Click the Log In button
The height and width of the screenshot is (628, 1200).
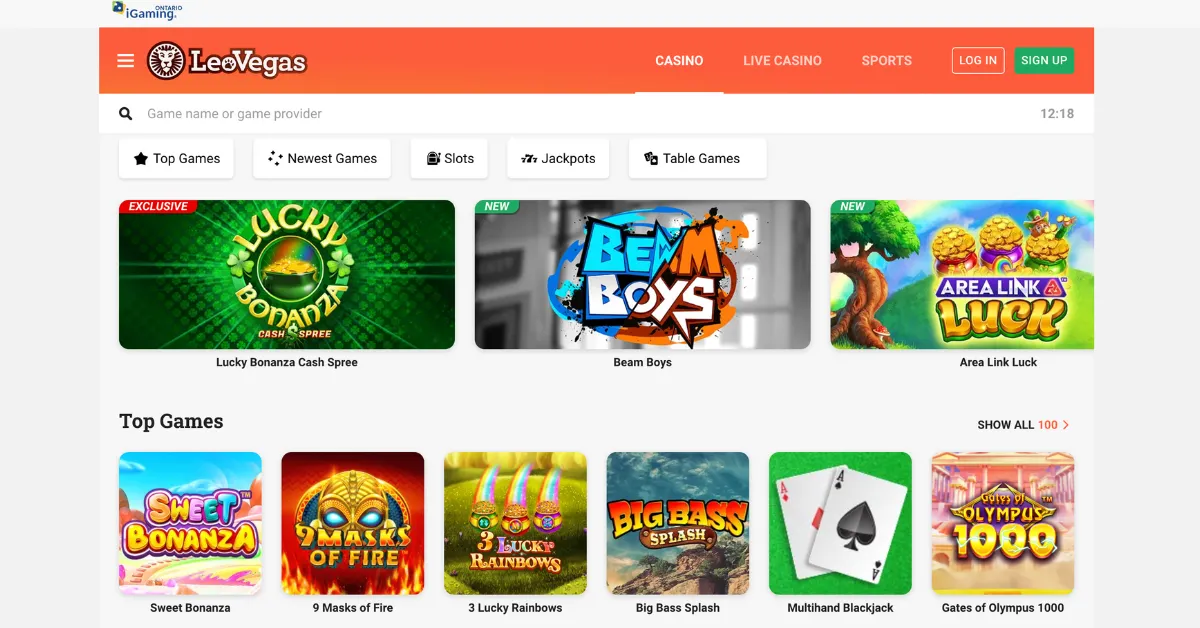tap(978, 60)
